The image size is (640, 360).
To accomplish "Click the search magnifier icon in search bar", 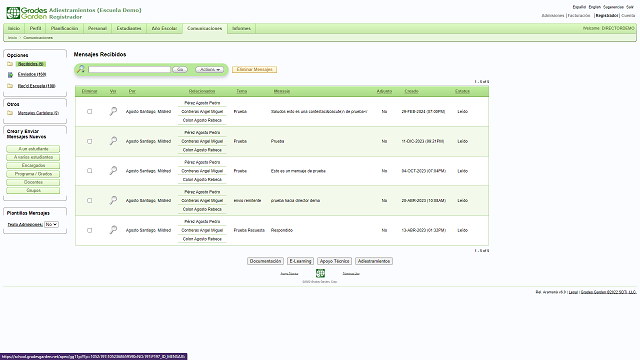I will 81,69.
